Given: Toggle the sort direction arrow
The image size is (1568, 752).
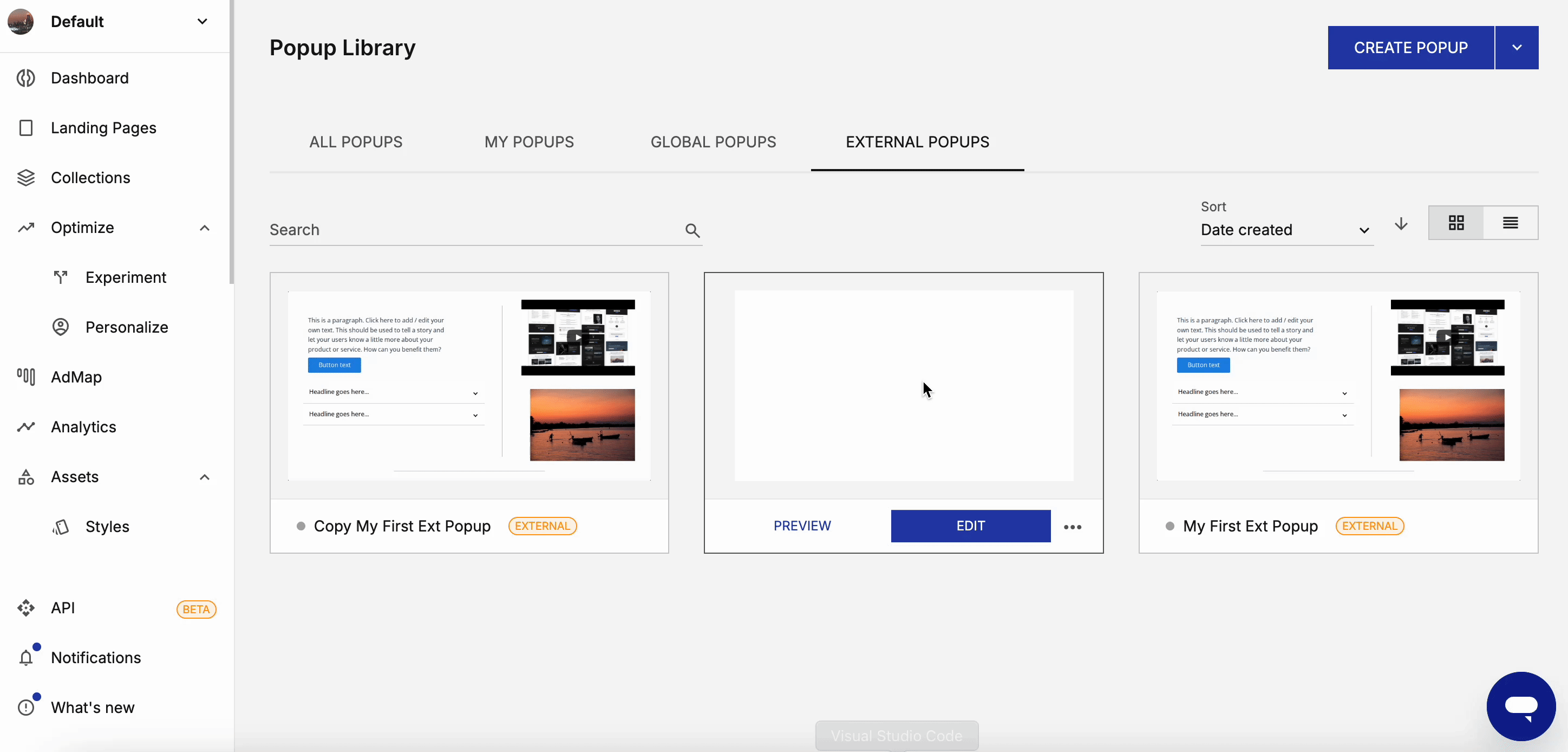Looking at the screenshot, I should point(1401,225).
